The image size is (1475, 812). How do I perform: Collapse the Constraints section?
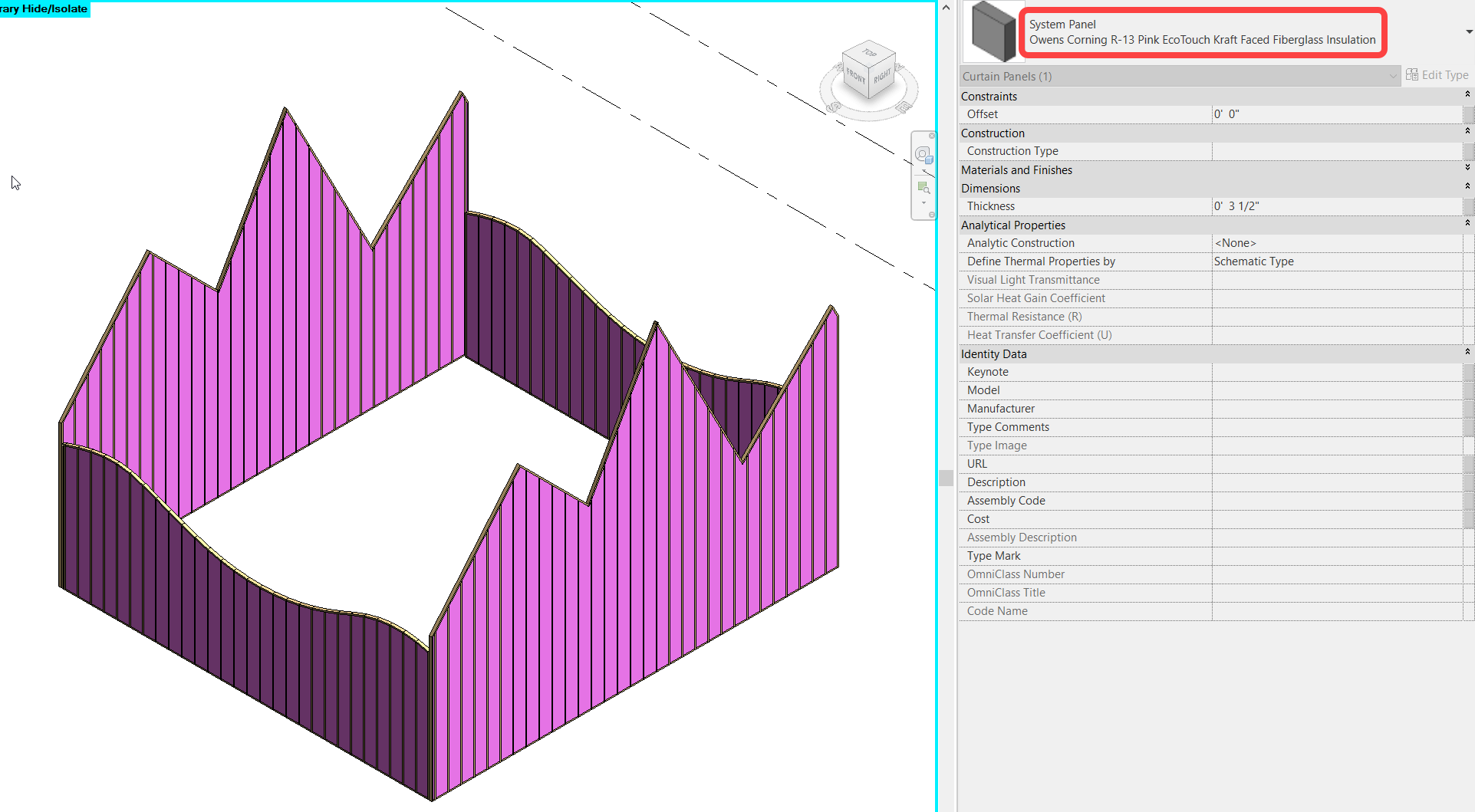coord(1467,95)
